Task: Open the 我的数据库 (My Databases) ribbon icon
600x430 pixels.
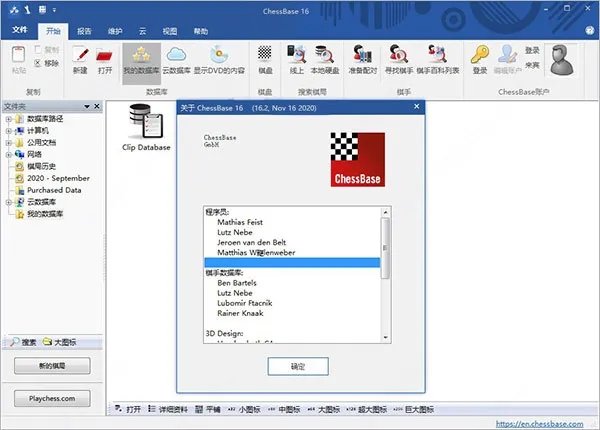Action: click(141, 56)
